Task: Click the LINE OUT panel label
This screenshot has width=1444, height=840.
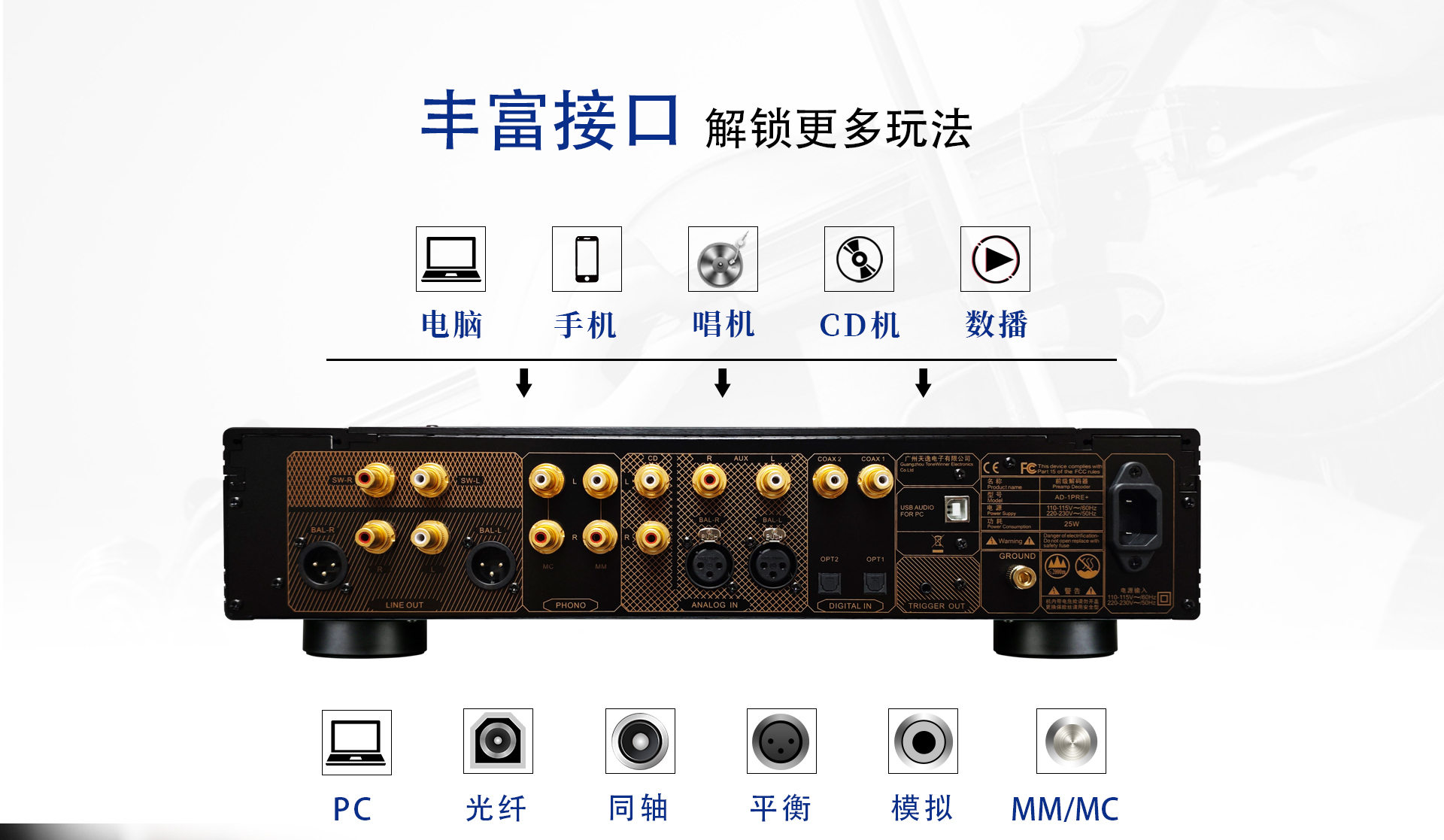Action: [405, 605]
